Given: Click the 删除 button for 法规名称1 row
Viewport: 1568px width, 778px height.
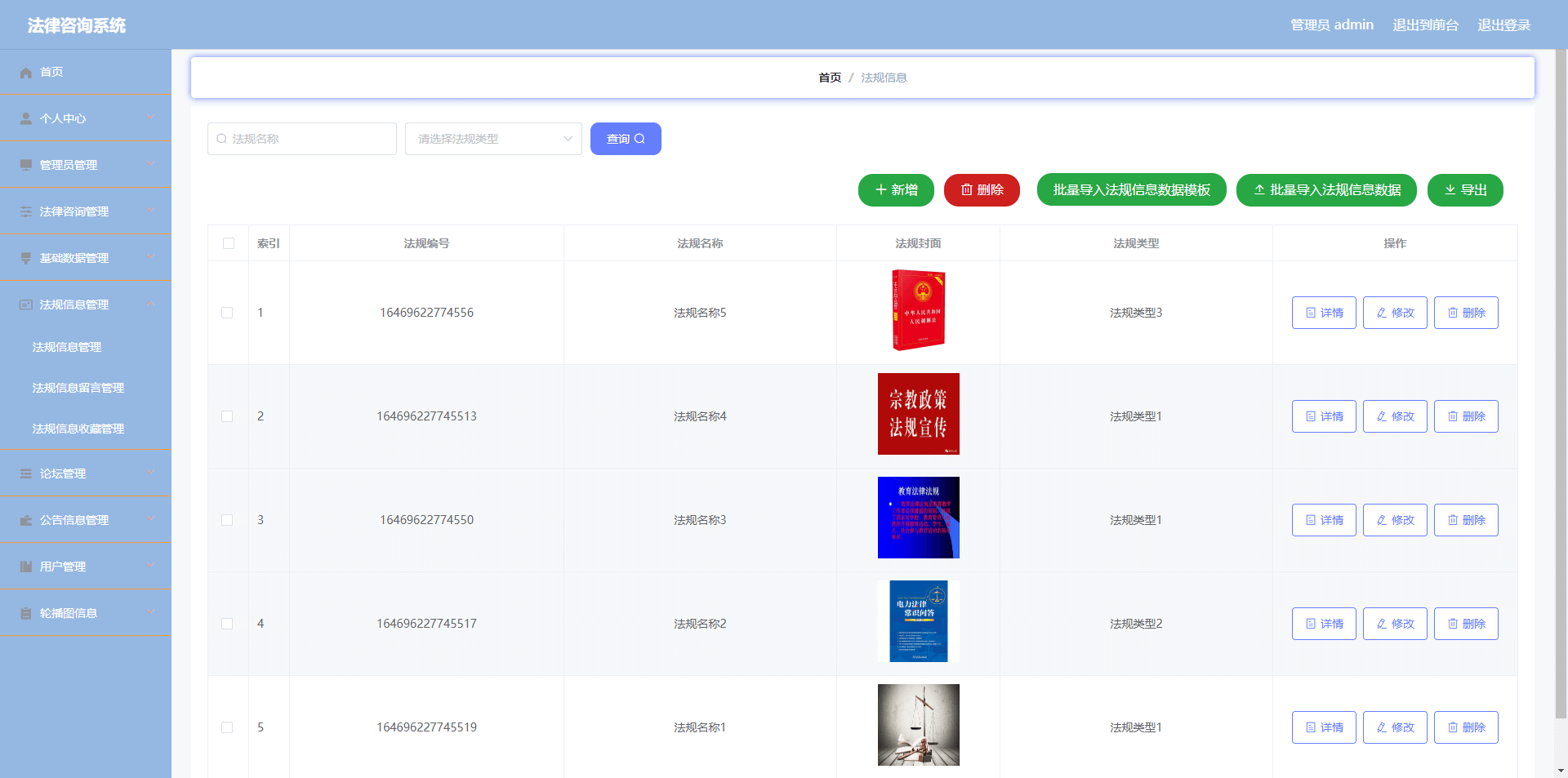Looking at the screenshot, I should point(1466,727).
